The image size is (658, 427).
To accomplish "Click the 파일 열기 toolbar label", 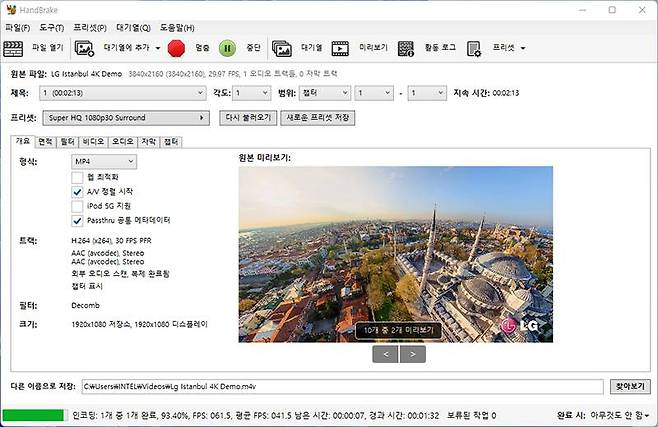I will click(48, 48).
